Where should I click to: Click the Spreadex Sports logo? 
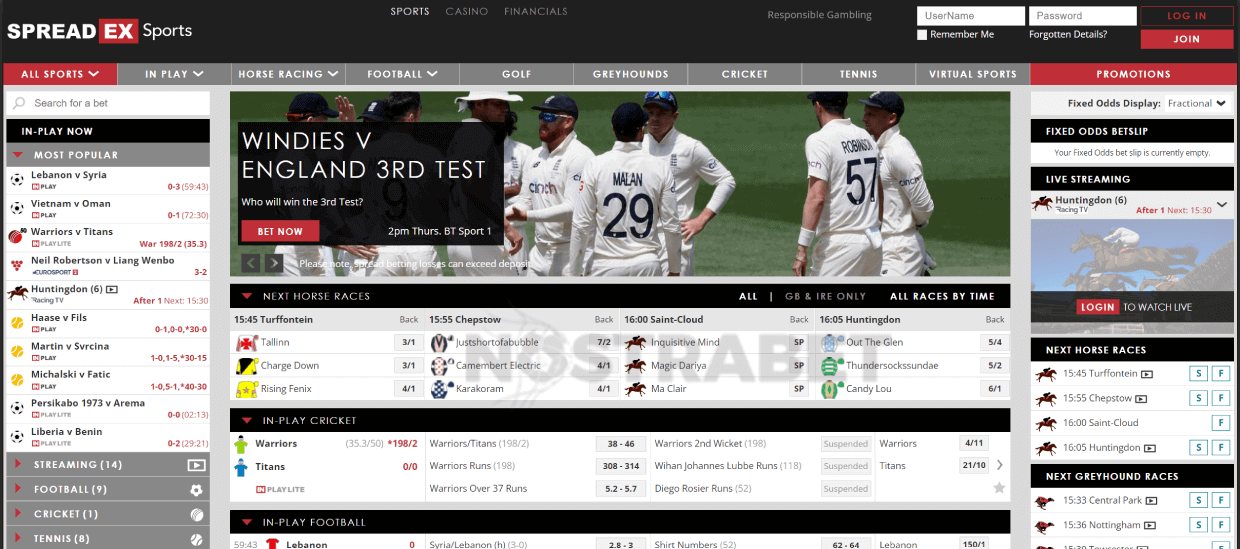pos(100,31)
